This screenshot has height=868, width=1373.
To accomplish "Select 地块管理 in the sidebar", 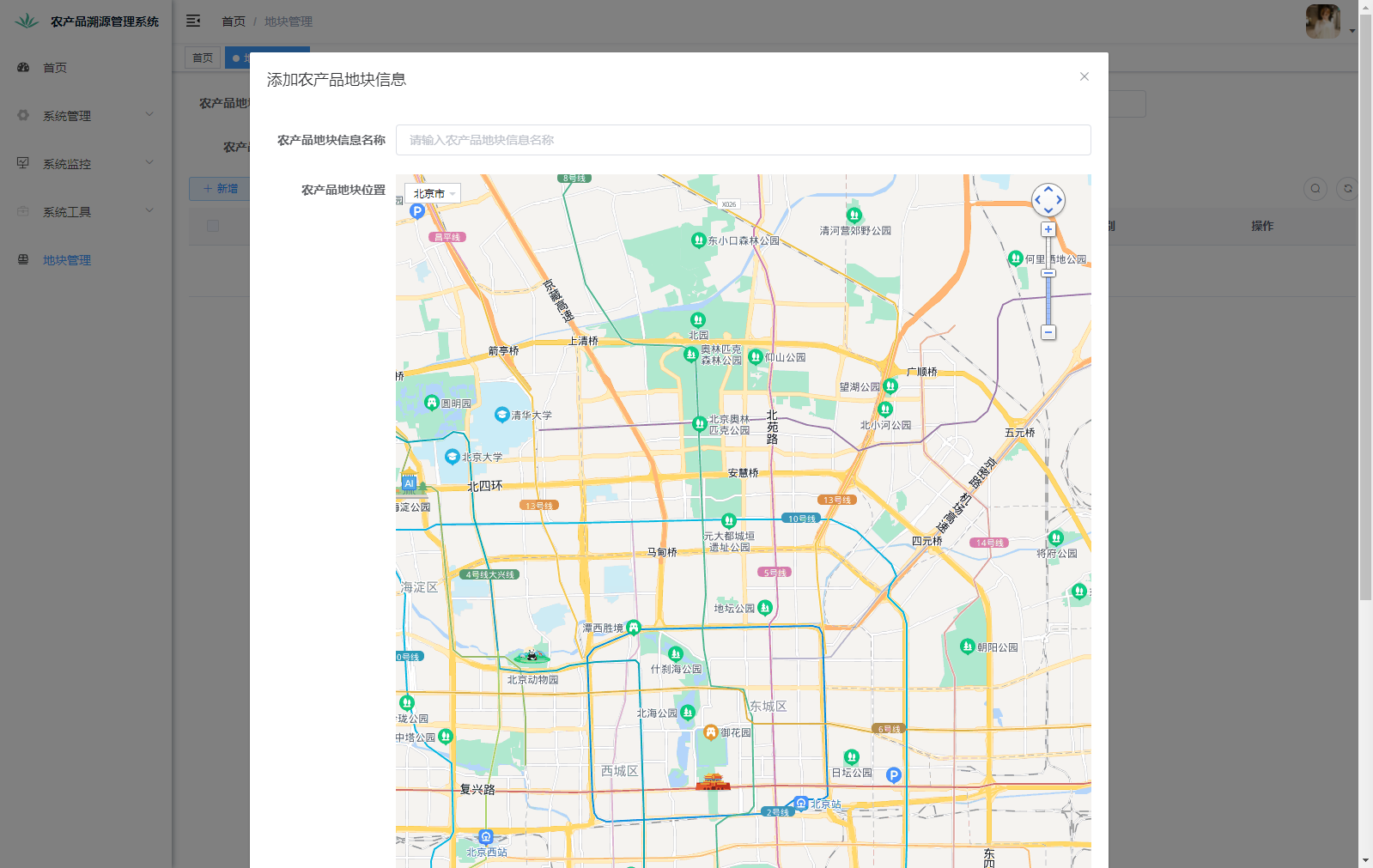I will [x=86, y=260].
